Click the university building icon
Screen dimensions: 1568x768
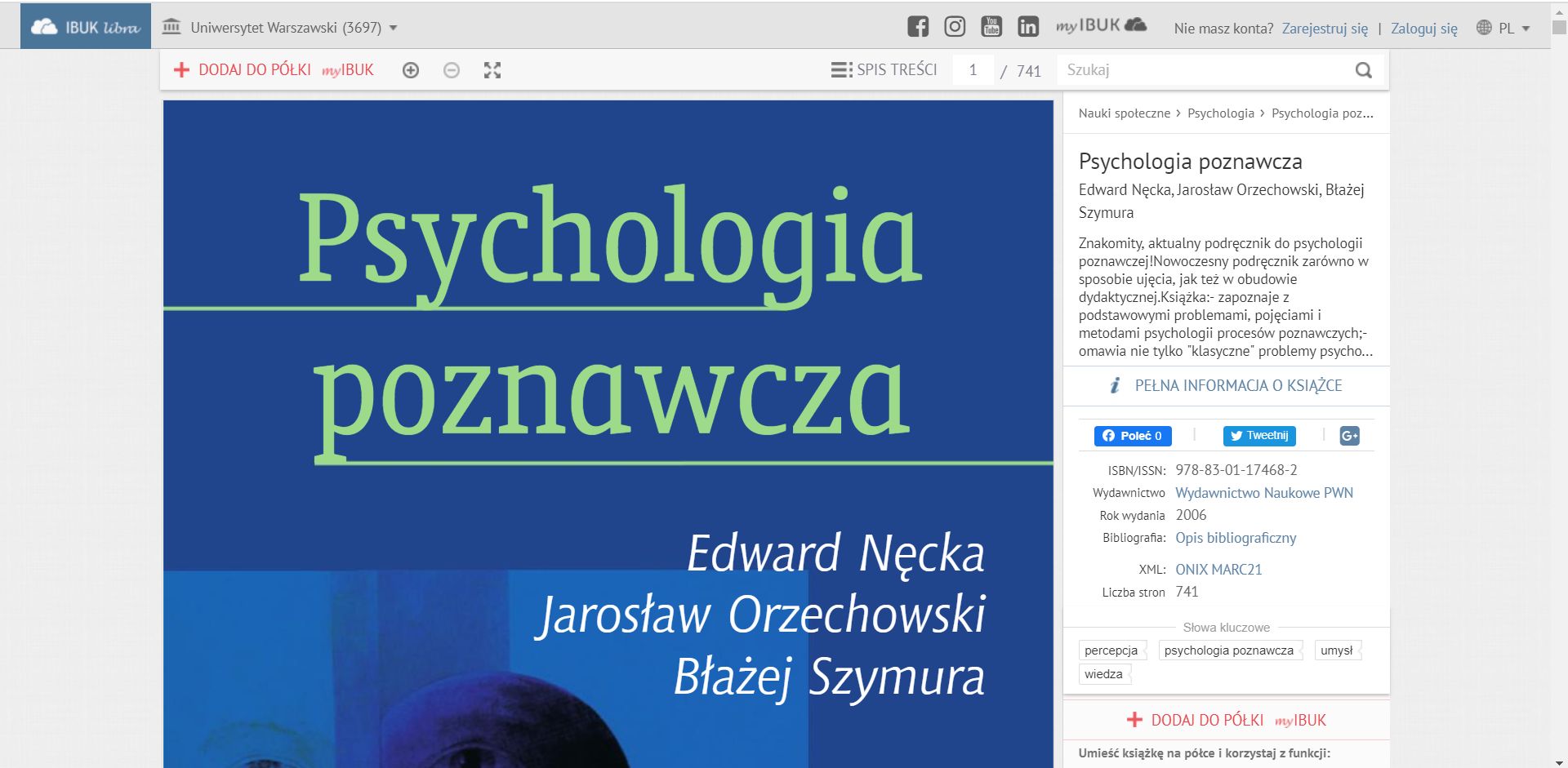[x=171, y=27]
